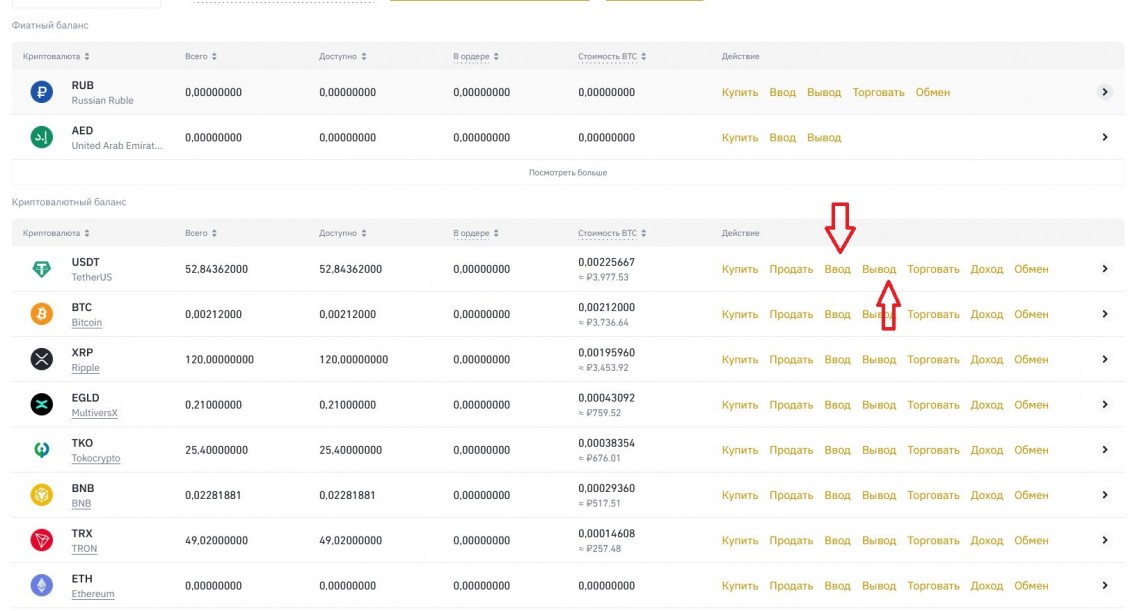Click the yellow BNB coin icon
The height and width of the screenshot is (611, 1135).
tap(41, 495)
